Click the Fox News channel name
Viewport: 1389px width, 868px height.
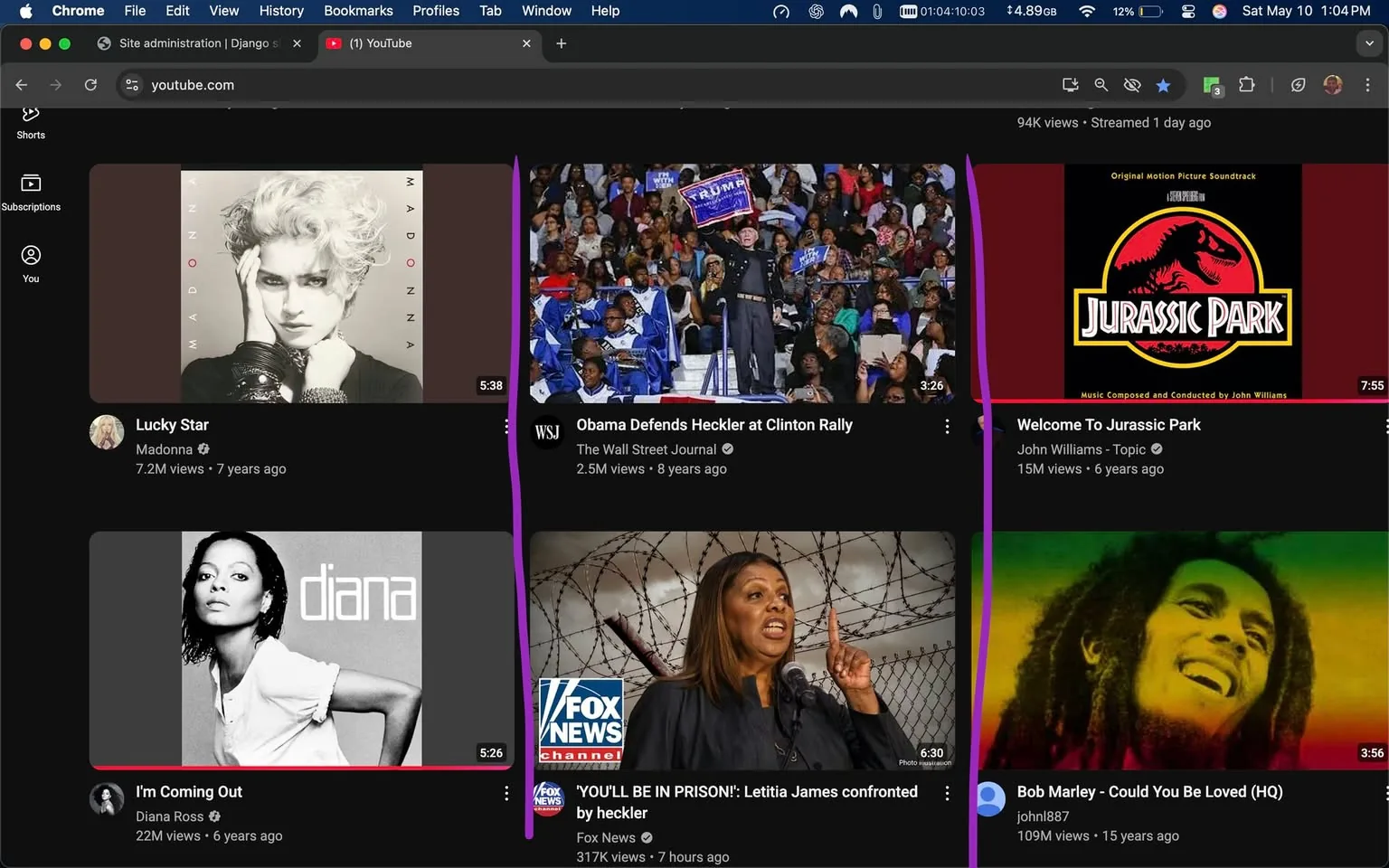click(x=605, y=837)
